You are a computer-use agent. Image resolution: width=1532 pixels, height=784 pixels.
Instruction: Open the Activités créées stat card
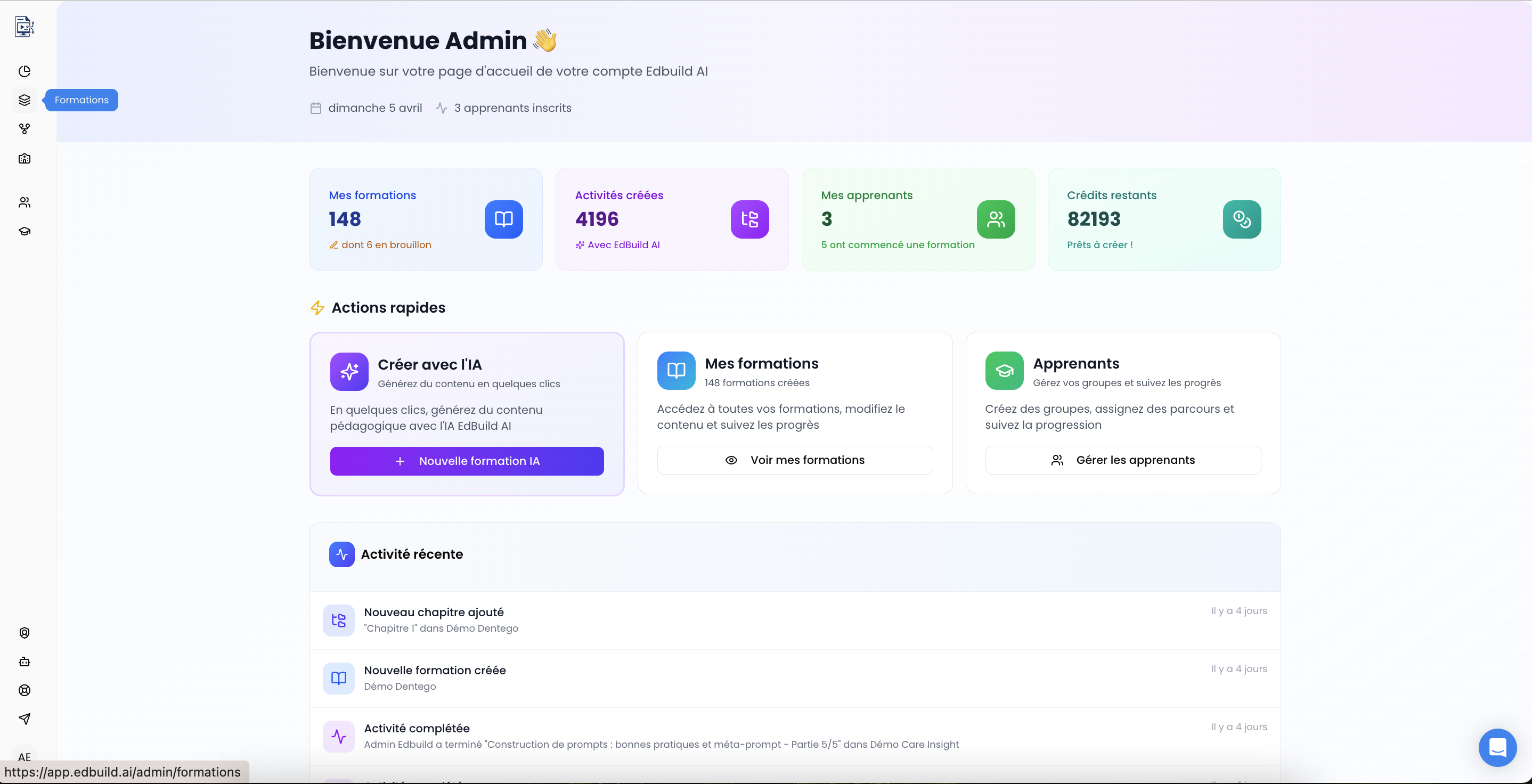671,219
